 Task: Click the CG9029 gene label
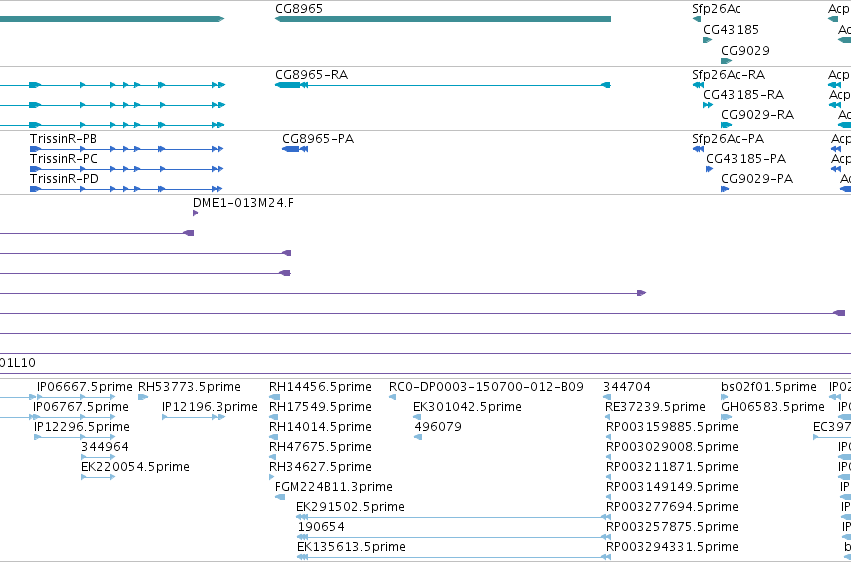pos(745,50)
